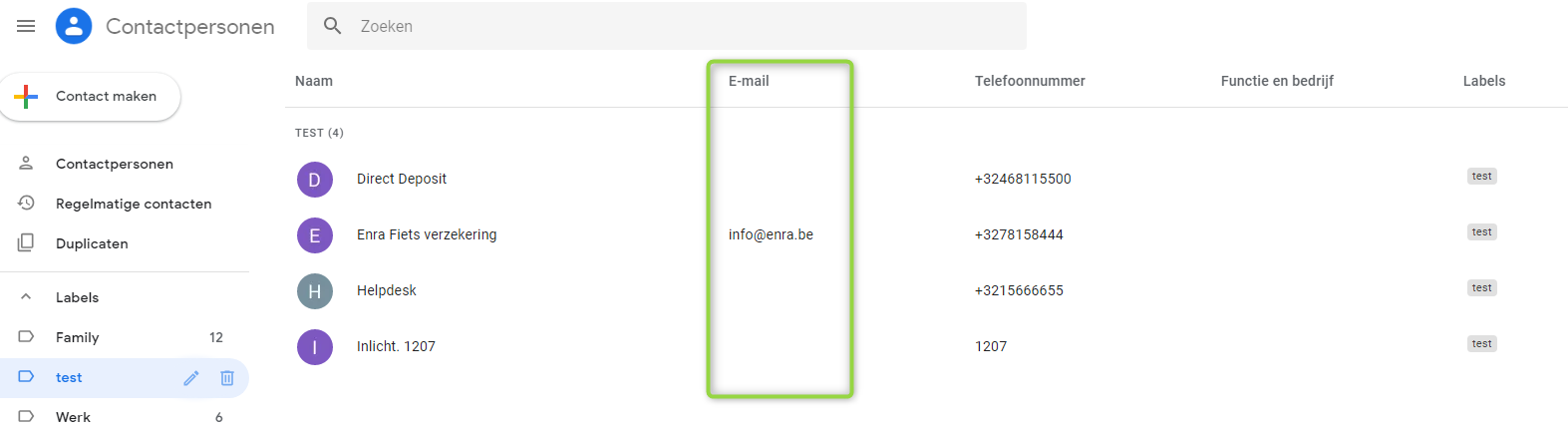Click the info@enra.be email address
The image size is (1568, 434).
pos(771,234)
